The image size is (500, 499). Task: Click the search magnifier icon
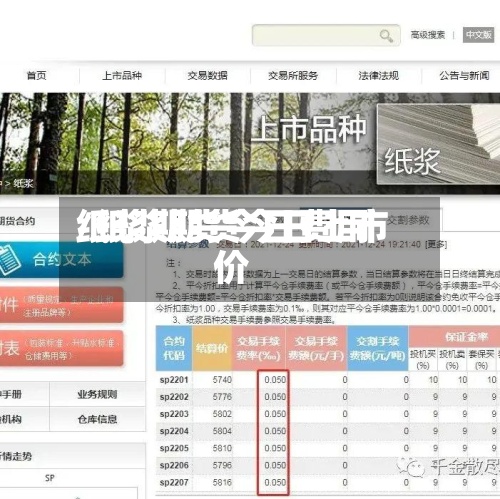386,36
